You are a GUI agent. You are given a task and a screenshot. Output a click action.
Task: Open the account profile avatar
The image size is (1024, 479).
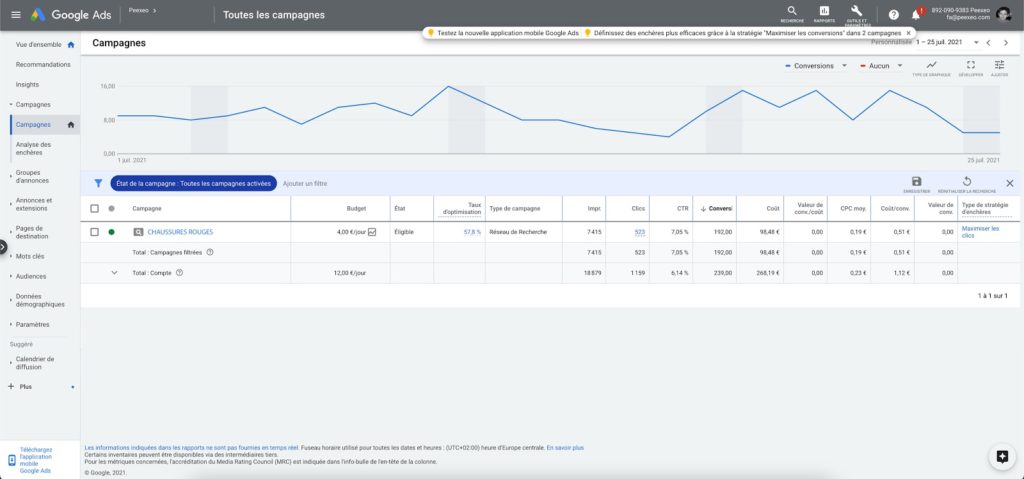1002,14
